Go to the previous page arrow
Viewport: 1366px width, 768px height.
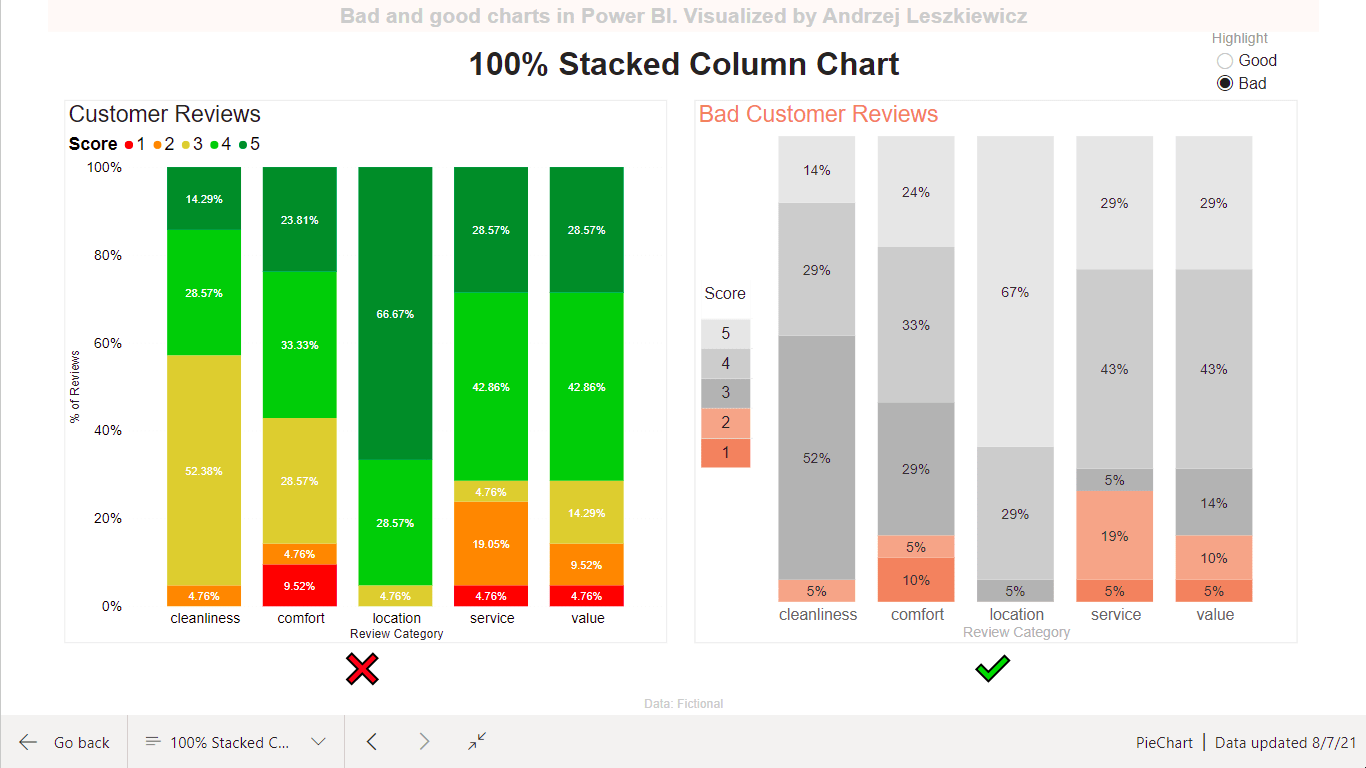(372, 742)
